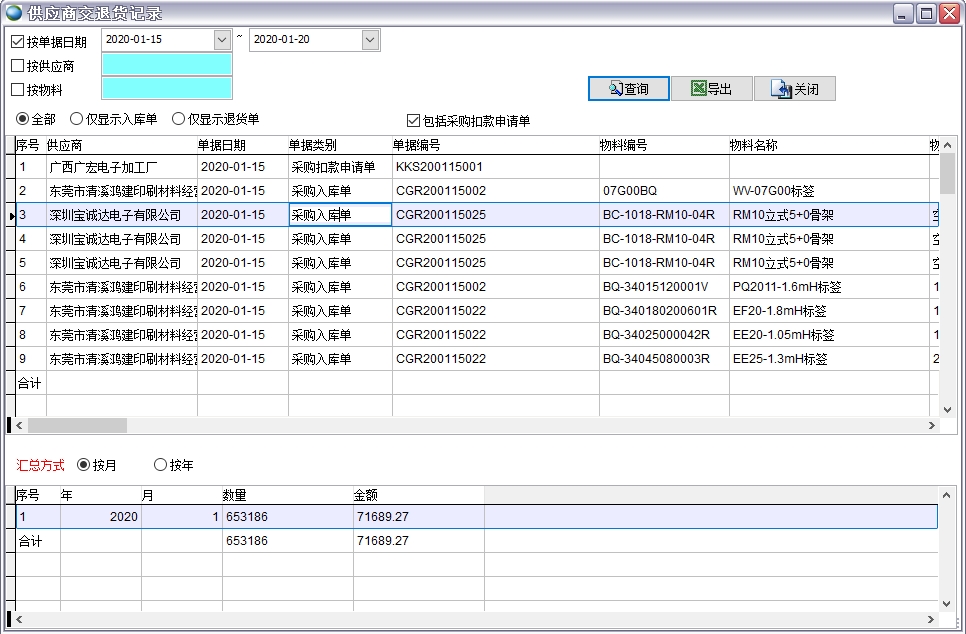Click the cyan supplier input field
Screen dimensions: 966x634
click(x=166, y=65)
